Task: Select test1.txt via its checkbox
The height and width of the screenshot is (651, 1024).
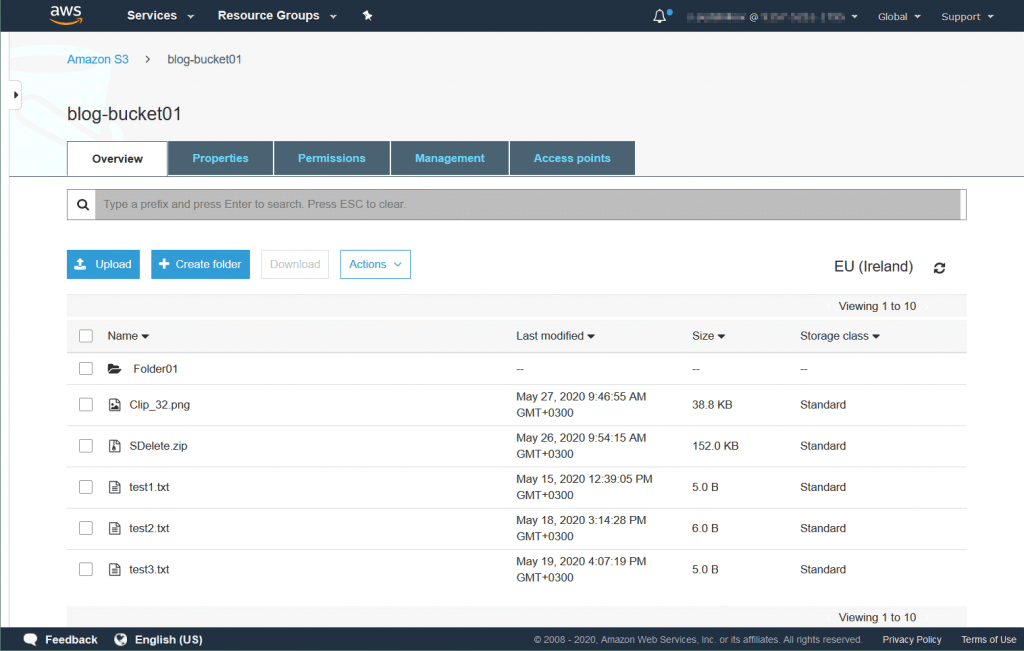Action: [x=86, y=487]
